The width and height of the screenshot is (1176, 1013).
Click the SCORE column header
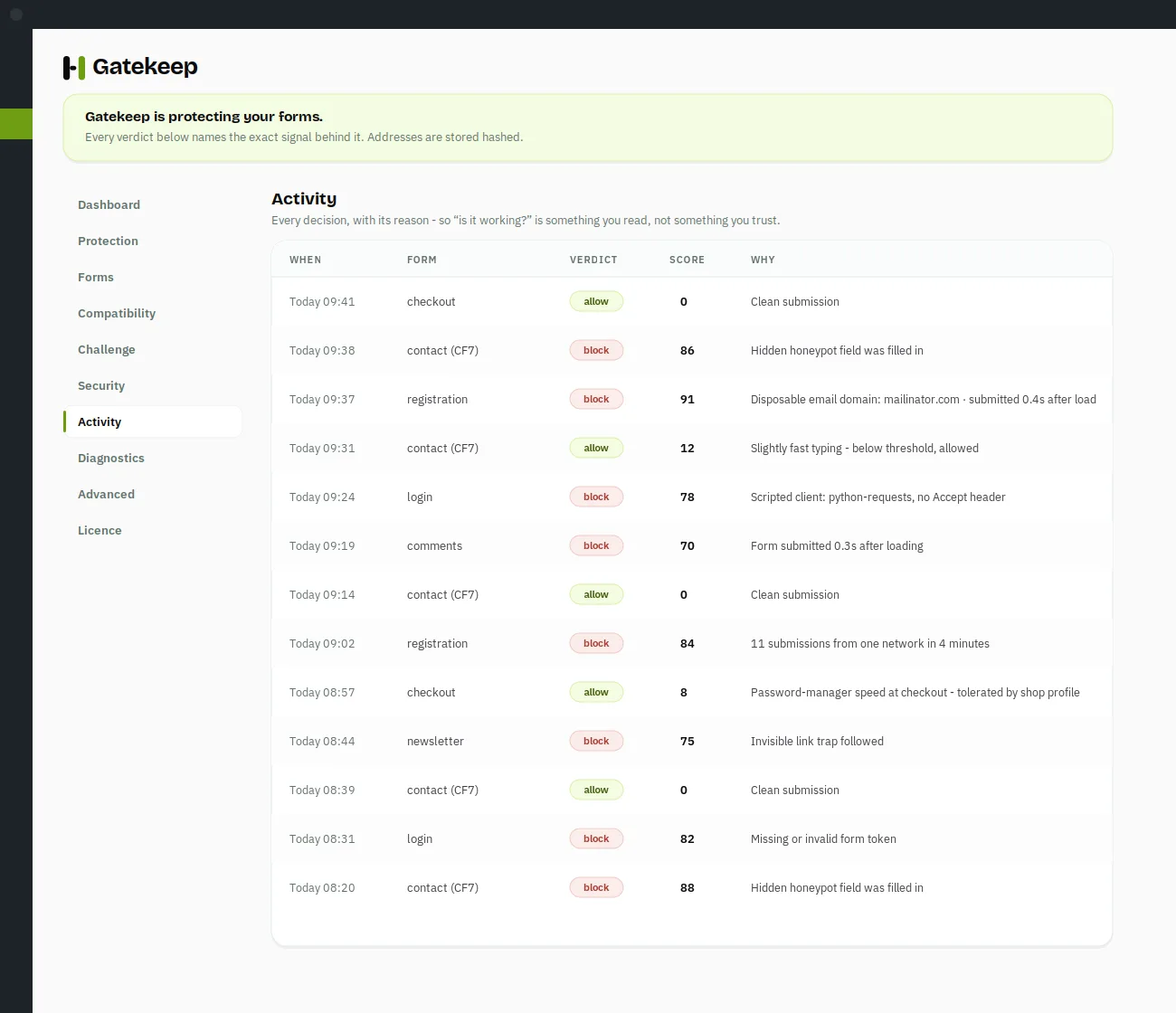tap(687, 260)
